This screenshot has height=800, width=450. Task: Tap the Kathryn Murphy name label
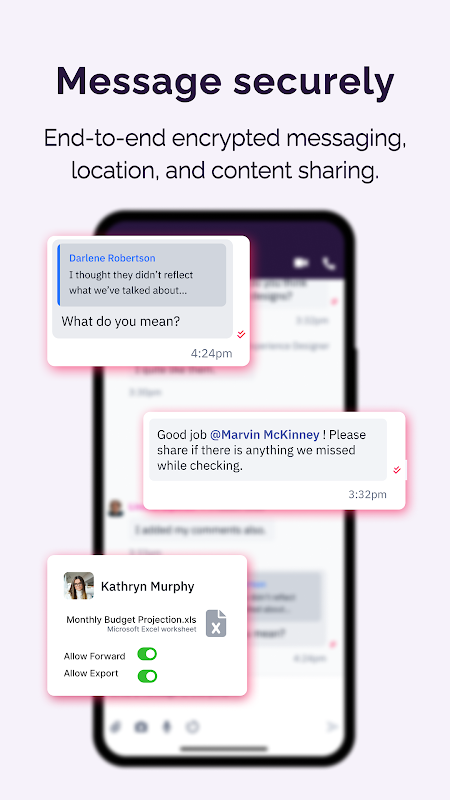(x=147, y=586)
